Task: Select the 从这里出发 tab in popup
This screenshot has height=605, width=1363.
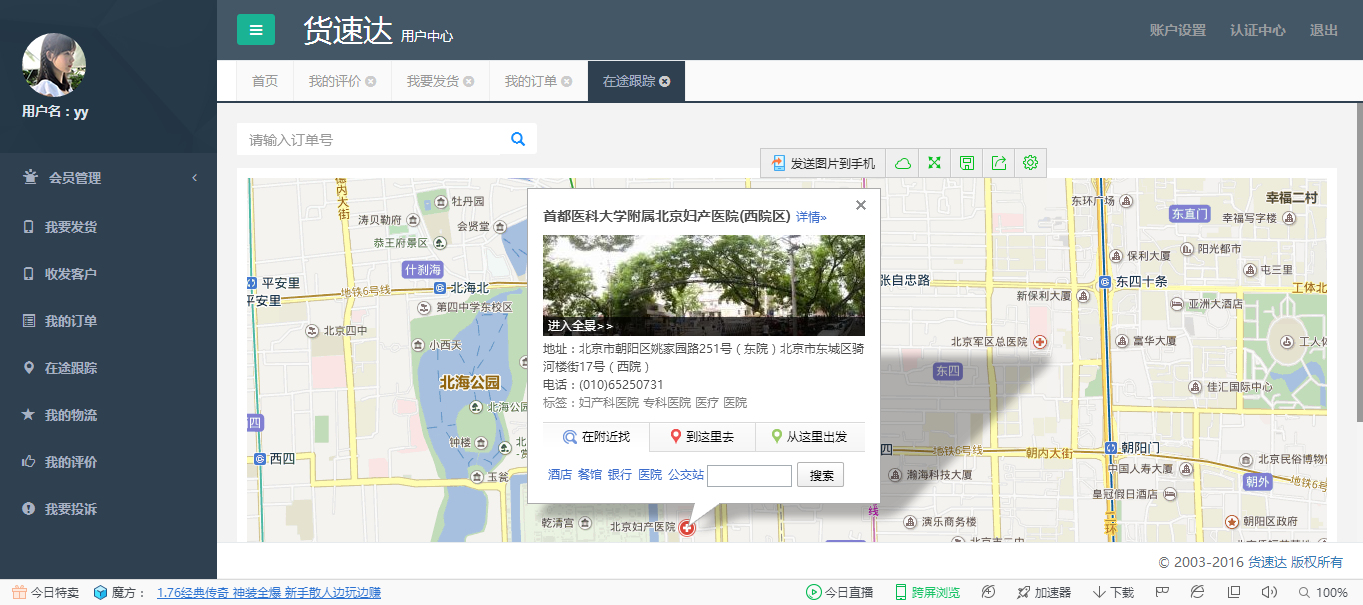Action: 809,437
